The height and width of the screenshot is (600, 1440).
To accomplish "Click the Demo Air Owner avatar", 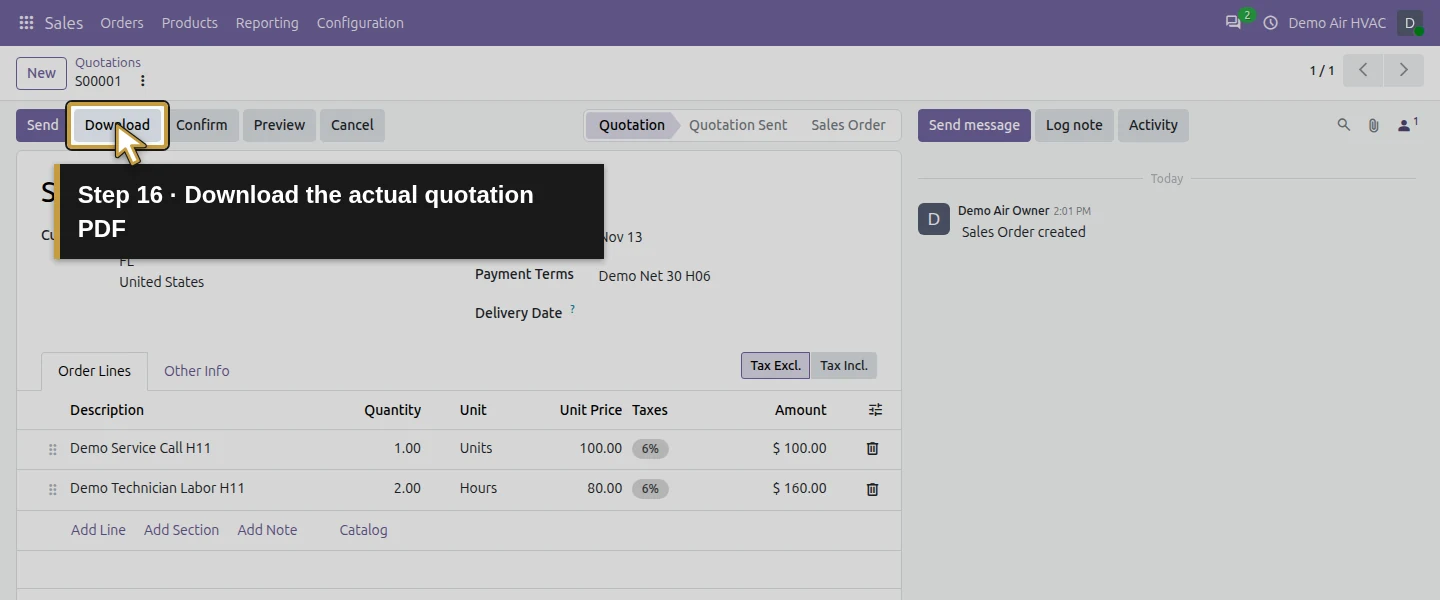I will 934,219.
